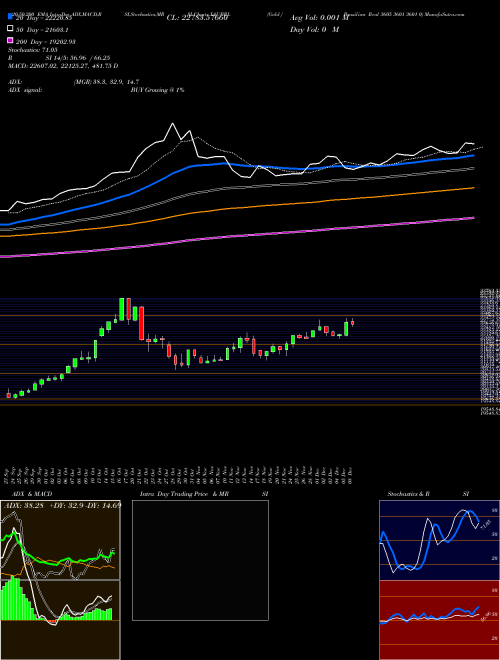Click the empty Intra Day Trading Price panel

pos(200,560)
